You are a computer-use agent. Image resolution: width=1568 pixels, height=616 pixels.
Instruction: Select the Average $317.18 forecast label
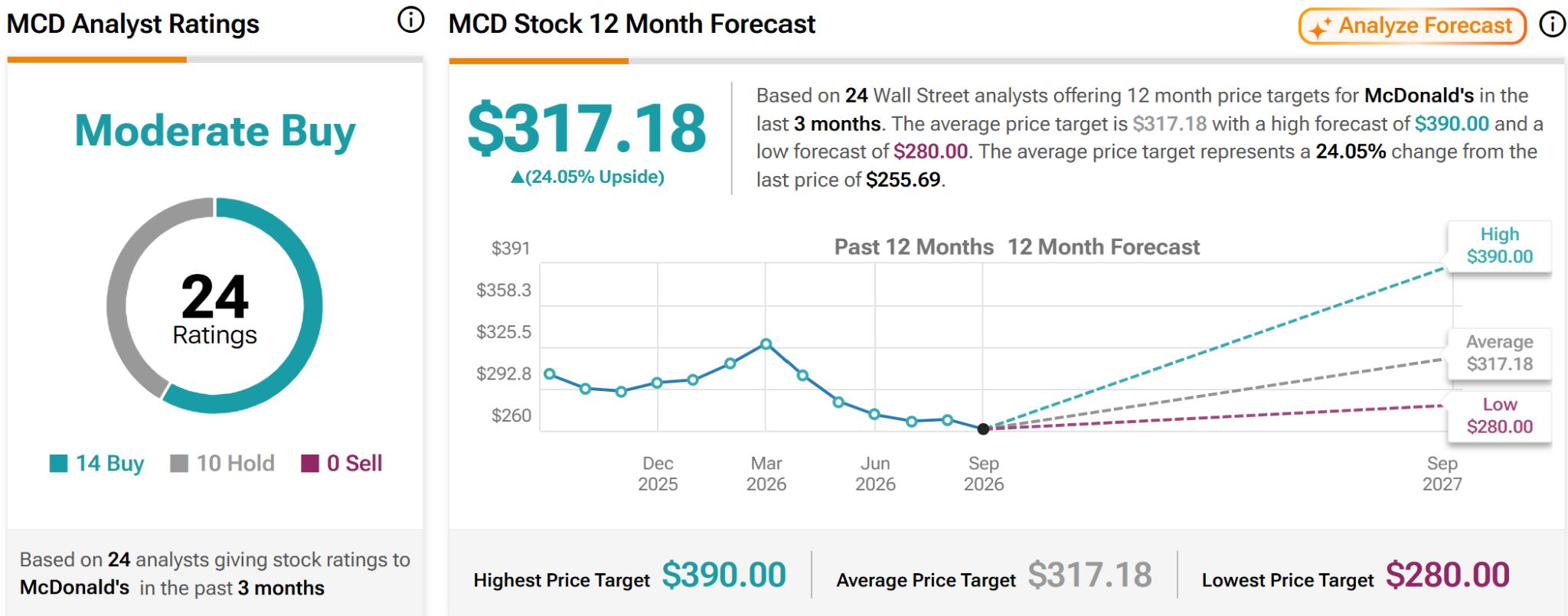[x=1499, y=353]
